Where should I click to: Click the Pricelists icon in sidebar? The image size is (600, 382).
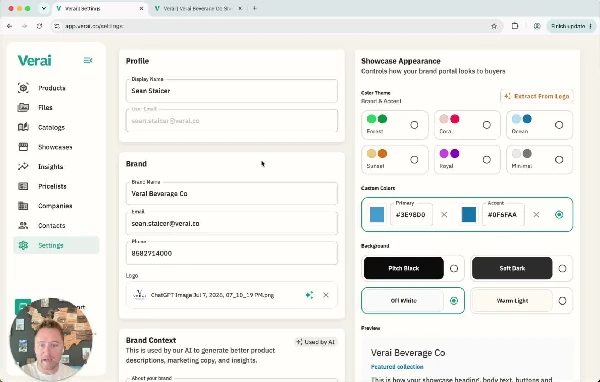[23, 186]
